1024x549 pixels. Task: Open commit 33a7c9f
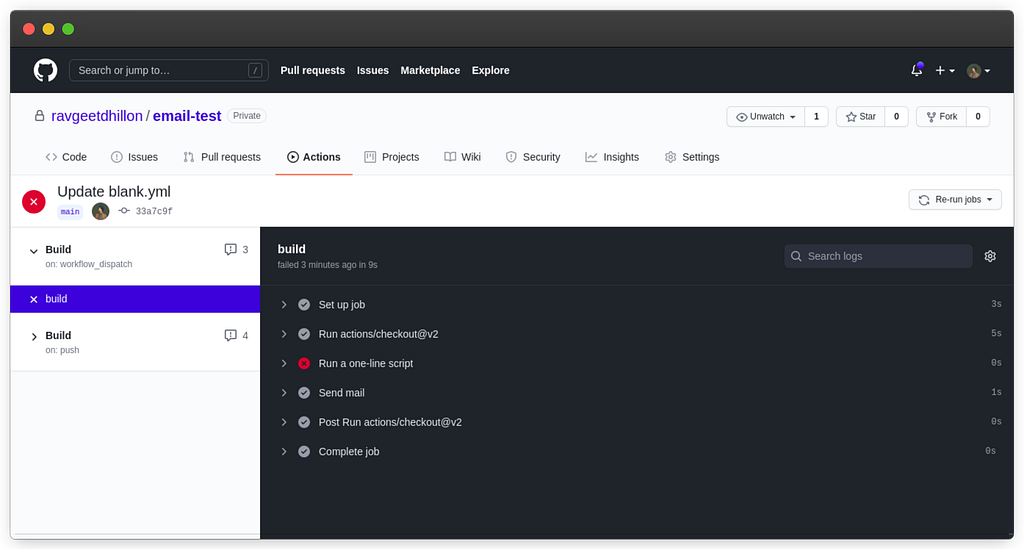154,212
